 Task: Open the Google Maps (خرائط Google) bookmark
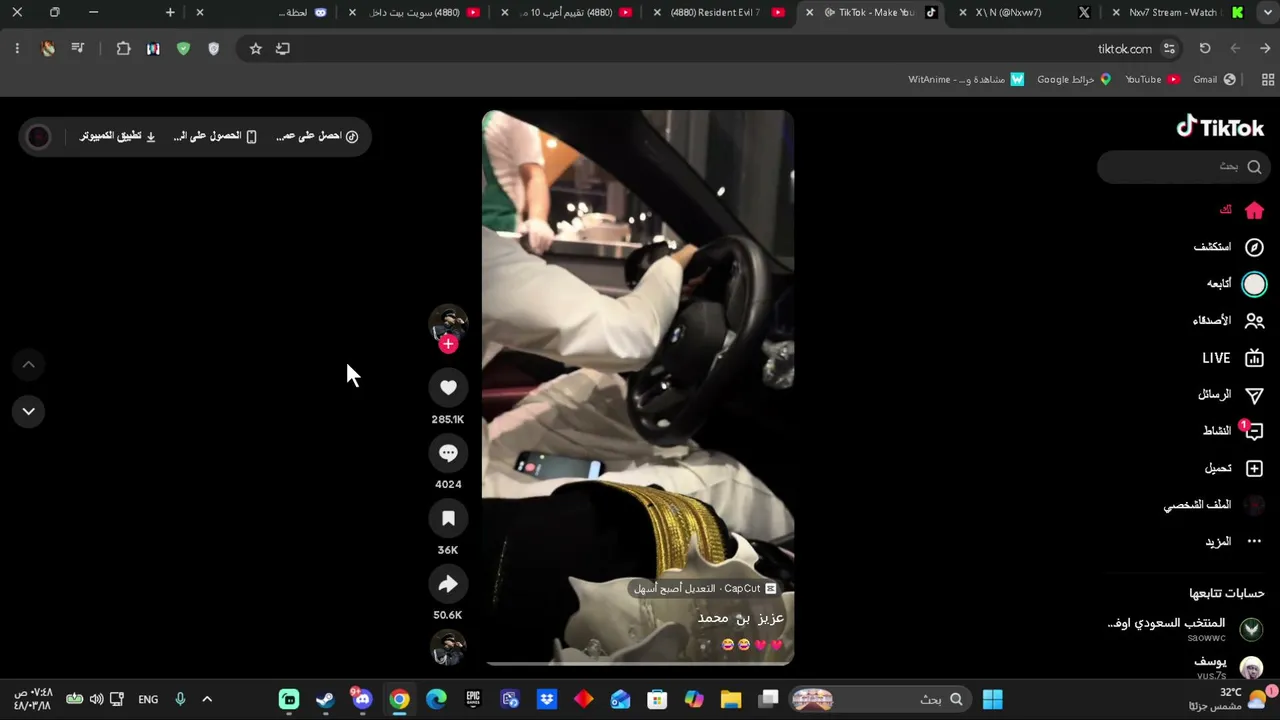1074,79
